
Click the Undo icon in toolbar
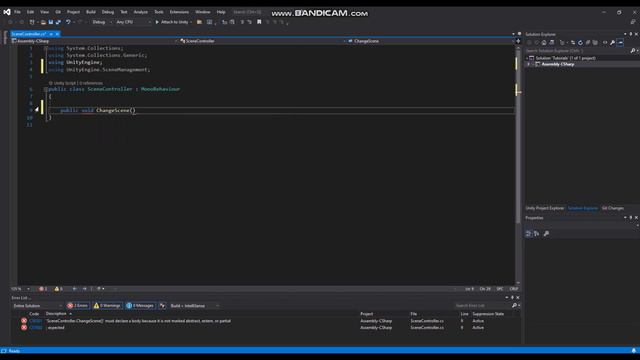[68, 22]
